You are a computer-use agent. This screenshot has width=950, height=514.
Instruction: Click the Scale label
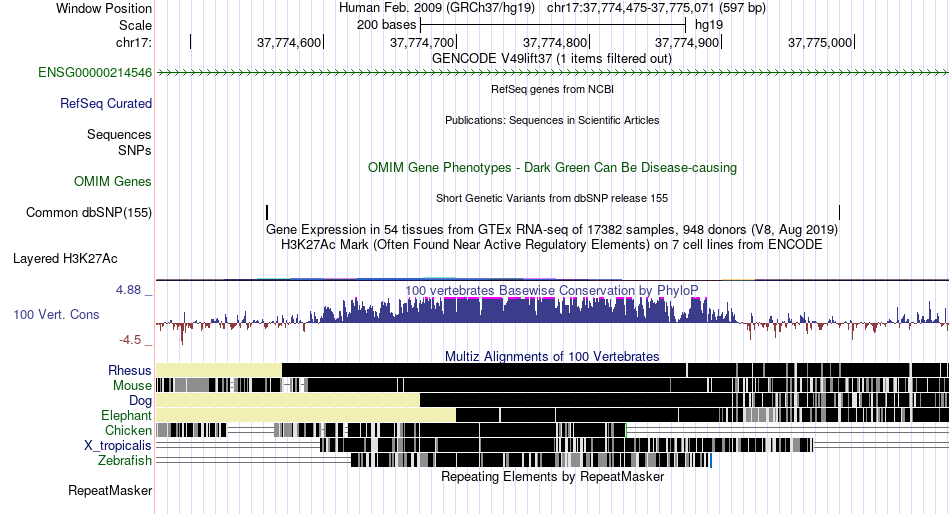pos(135,25)
